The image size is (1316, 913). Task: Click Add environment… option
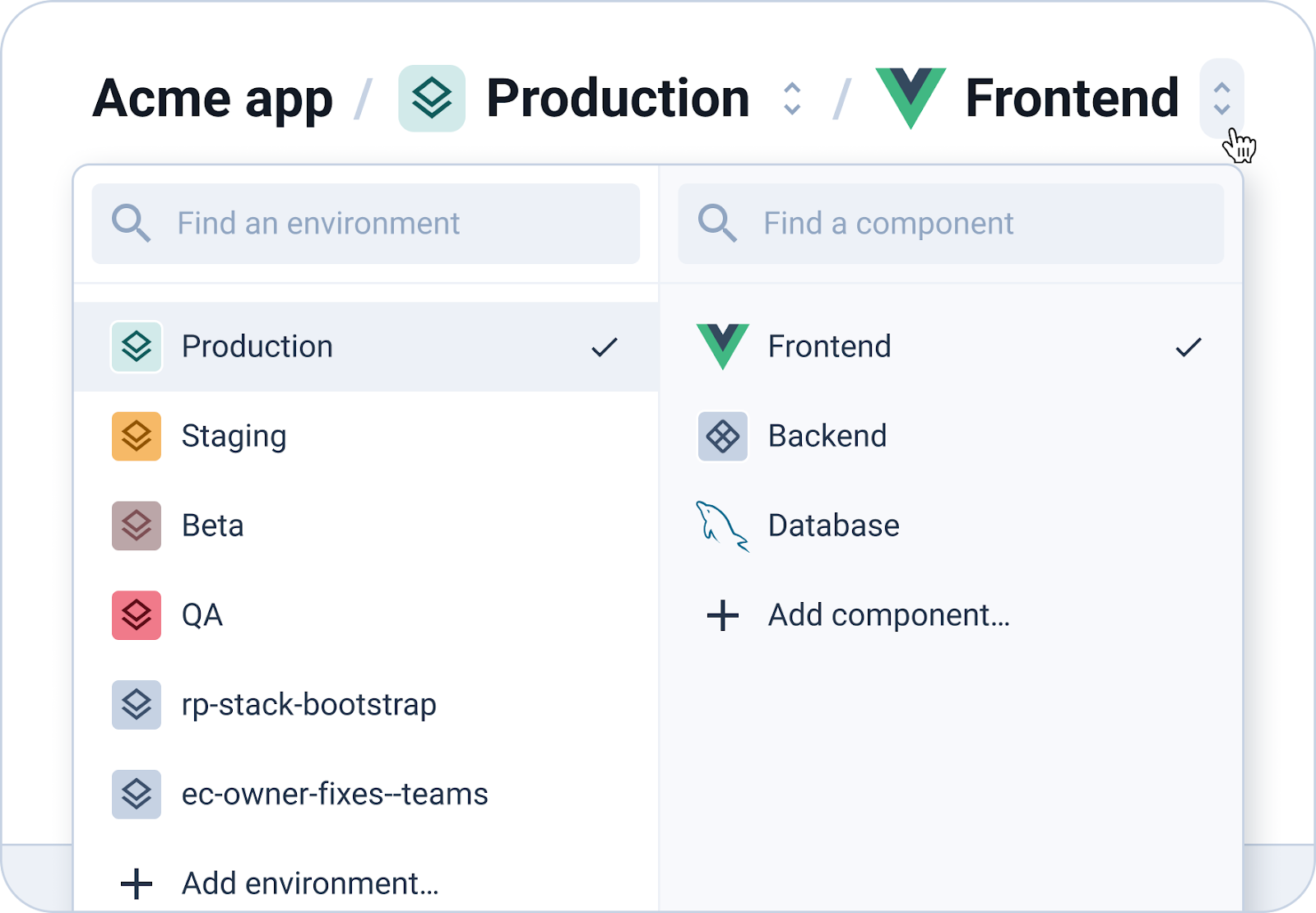(309, 883)
